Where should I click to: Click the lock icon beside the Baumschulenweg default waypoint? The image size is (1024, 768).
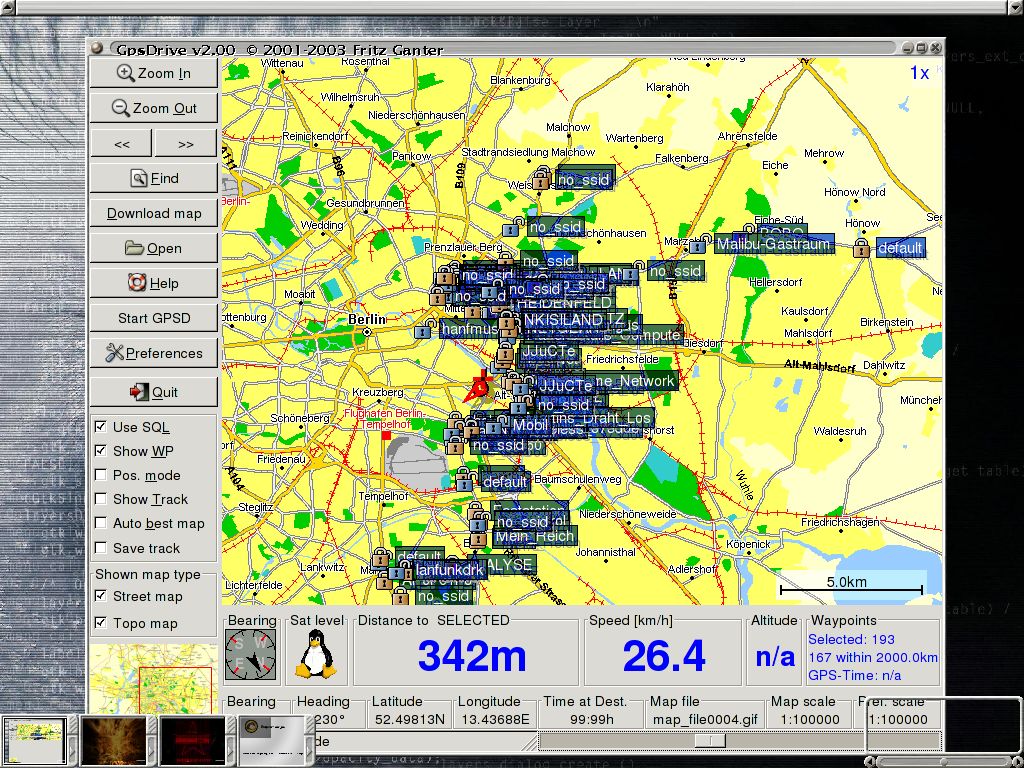pyautogui.click(x=464, y=481)
